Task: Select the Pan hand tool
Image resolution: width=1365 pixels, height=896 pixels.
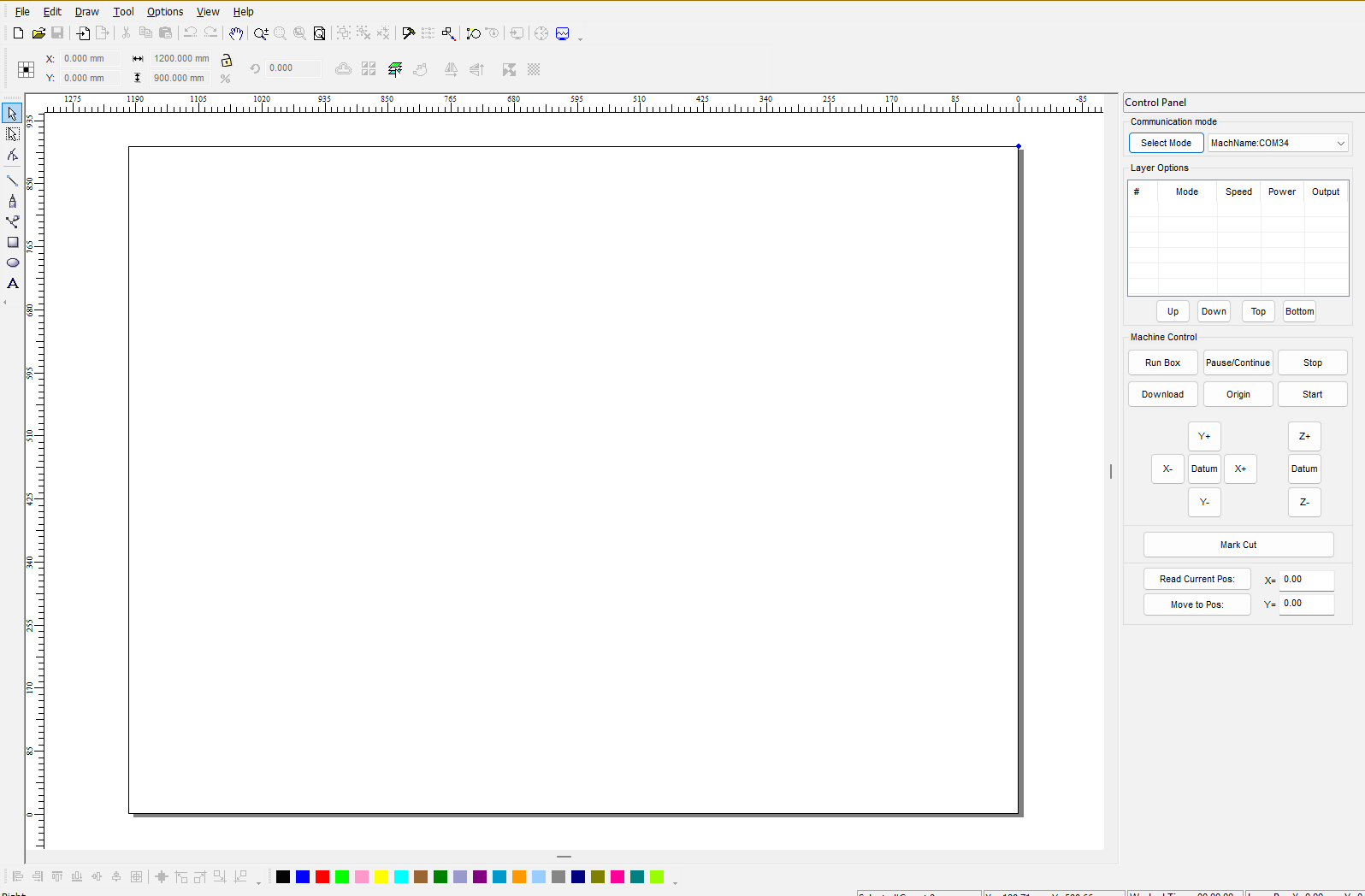Action: [x=236, y=33]
